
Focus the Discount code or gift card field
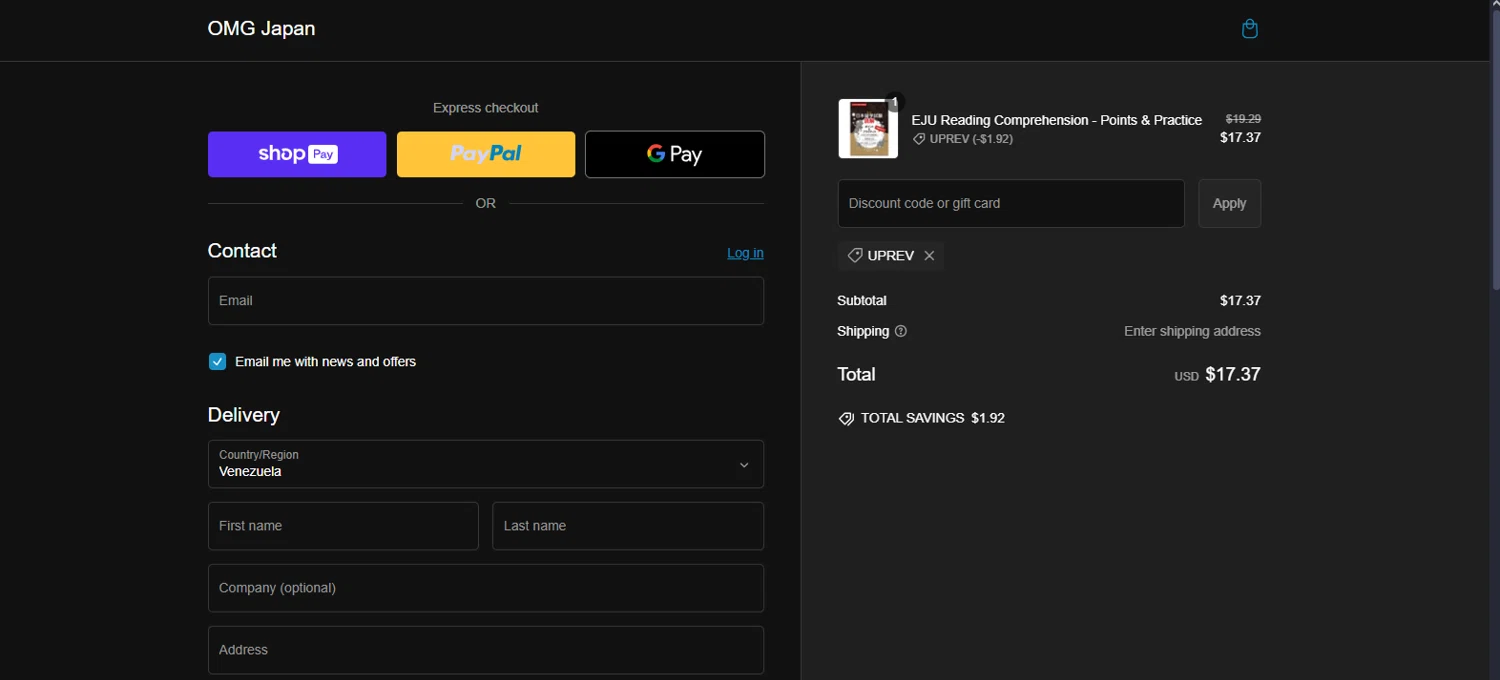pos(1010,204)
